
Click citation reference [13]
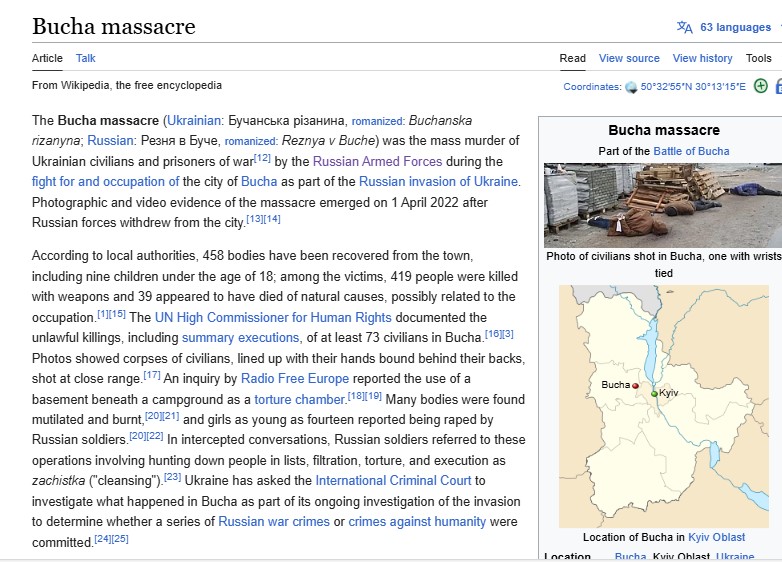point(254,219)
